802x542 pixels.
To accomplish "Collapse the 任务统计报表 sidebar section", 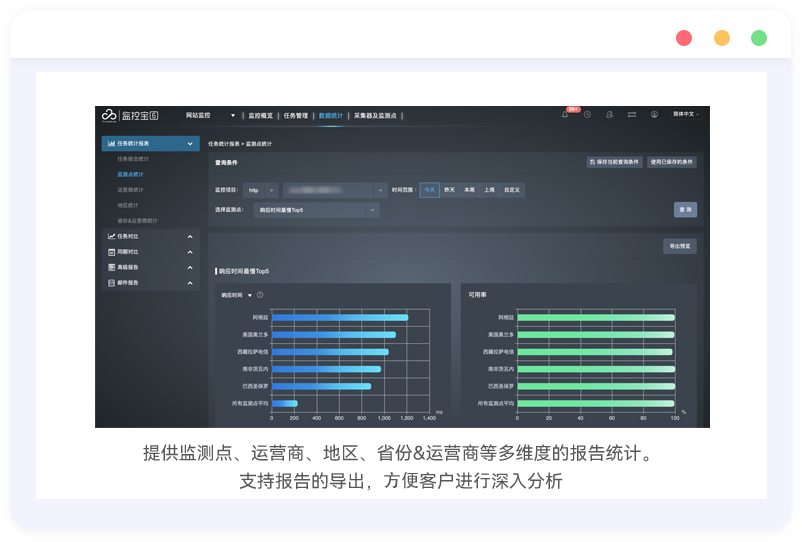I will [x=190, y=144].
